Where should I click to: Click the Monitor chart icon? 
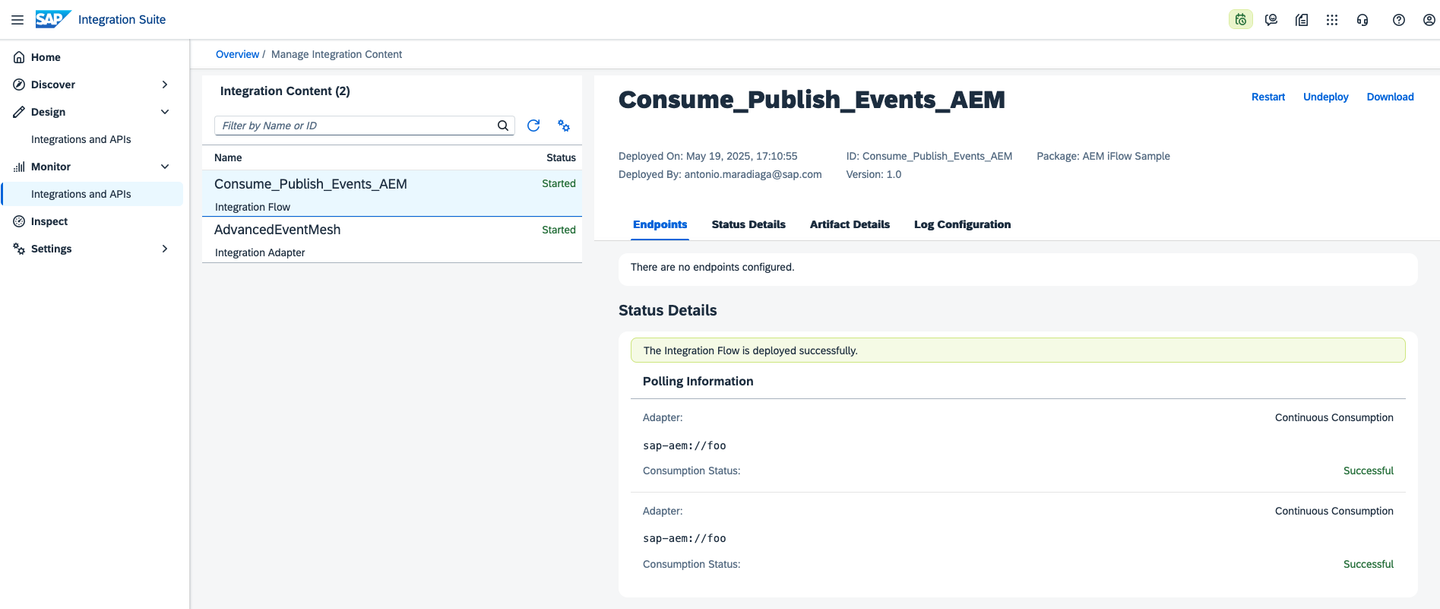(x=19, y=167)
